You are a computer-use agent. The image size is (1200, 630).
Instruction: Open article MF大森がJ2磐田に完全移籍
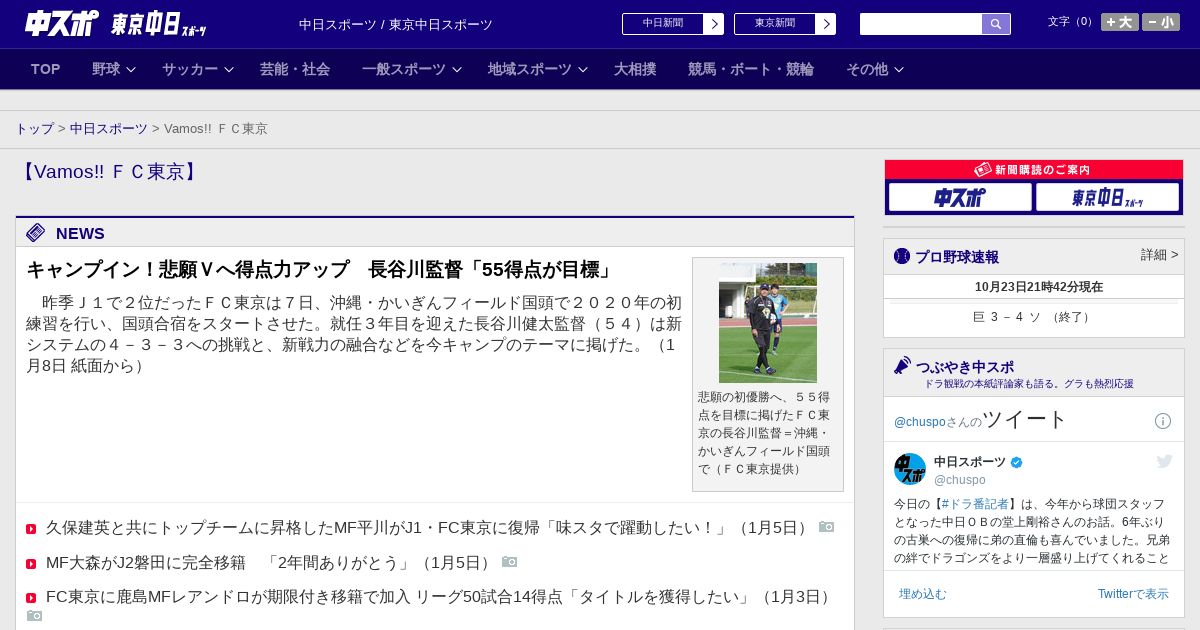coord(271,563)
